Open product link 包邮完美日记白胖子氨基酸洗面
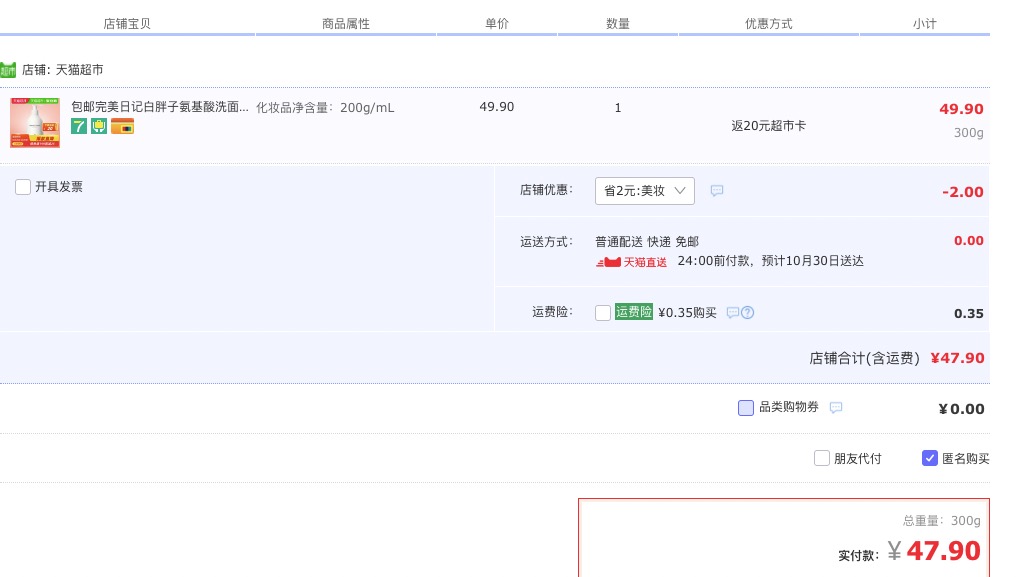Image resolution: width=1024 pixels, height=577 pixels. [159, 107]
